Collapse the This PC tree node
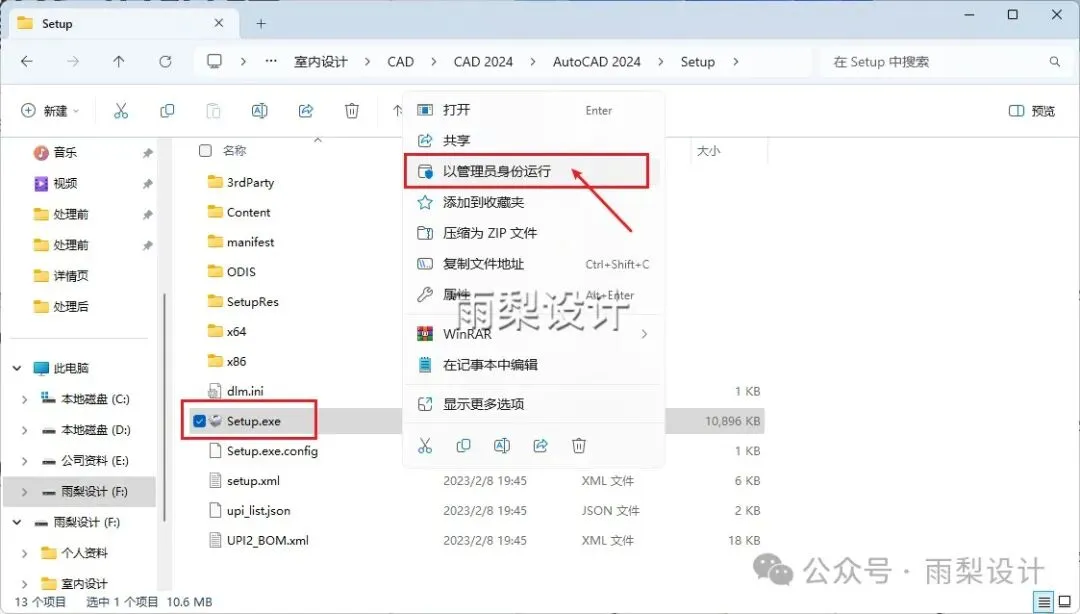 [17, 369]
